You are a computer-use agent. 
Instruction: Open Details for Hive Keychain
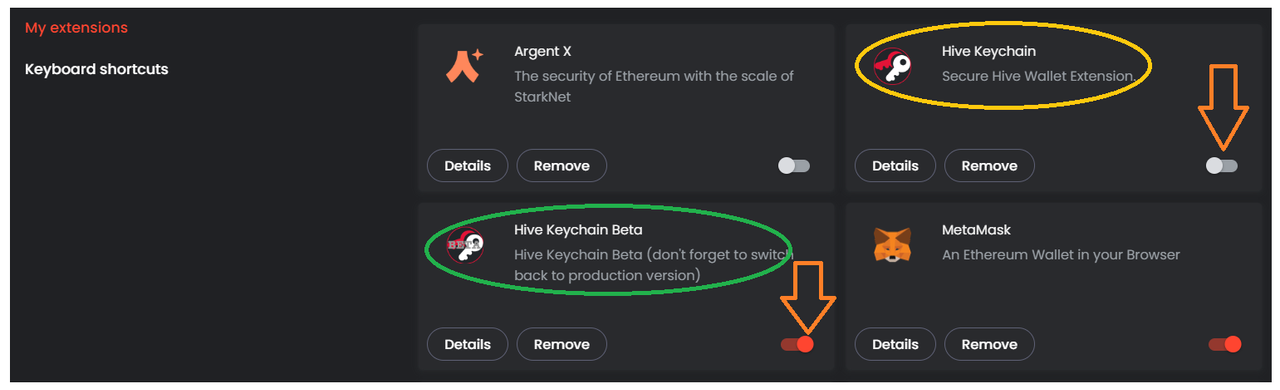pos(895,166)
